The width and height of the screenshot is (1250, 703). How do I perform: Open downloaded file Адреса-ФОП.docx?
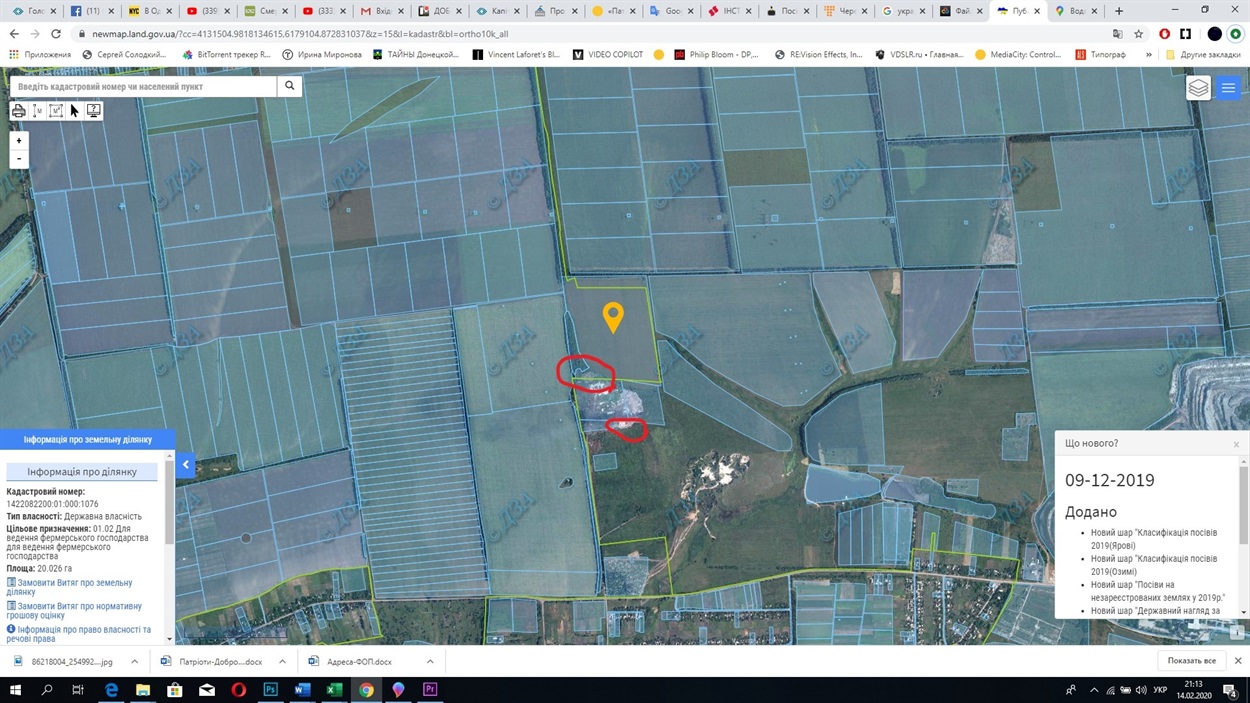point(358,661)
